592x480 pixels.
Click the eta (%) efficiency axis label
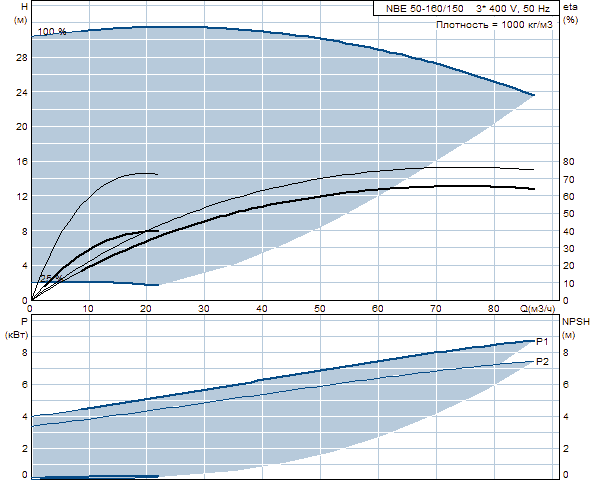570,13
